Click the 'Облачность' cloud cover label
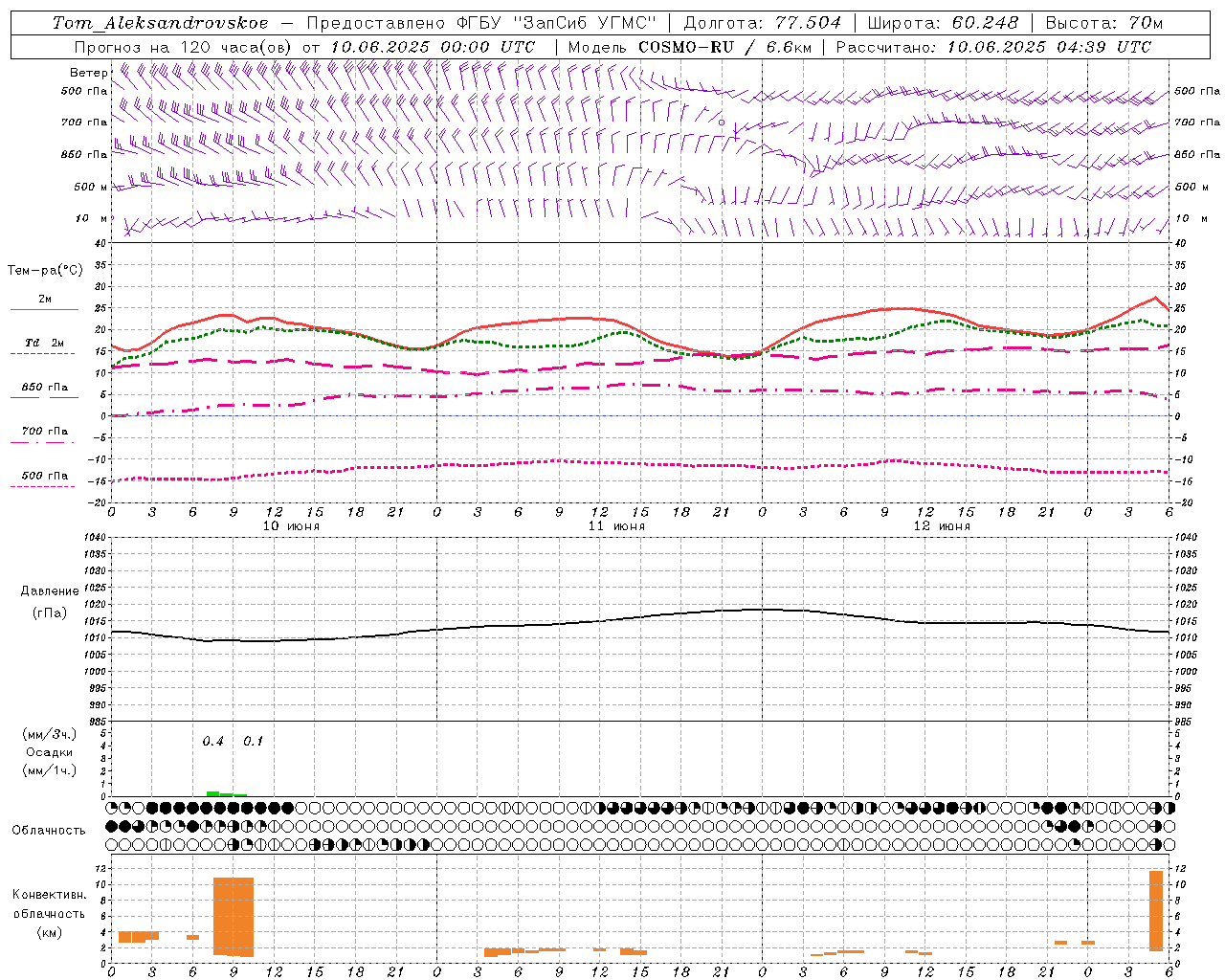Viewport: 1225px width, 980px height. (x=49, y=830)
